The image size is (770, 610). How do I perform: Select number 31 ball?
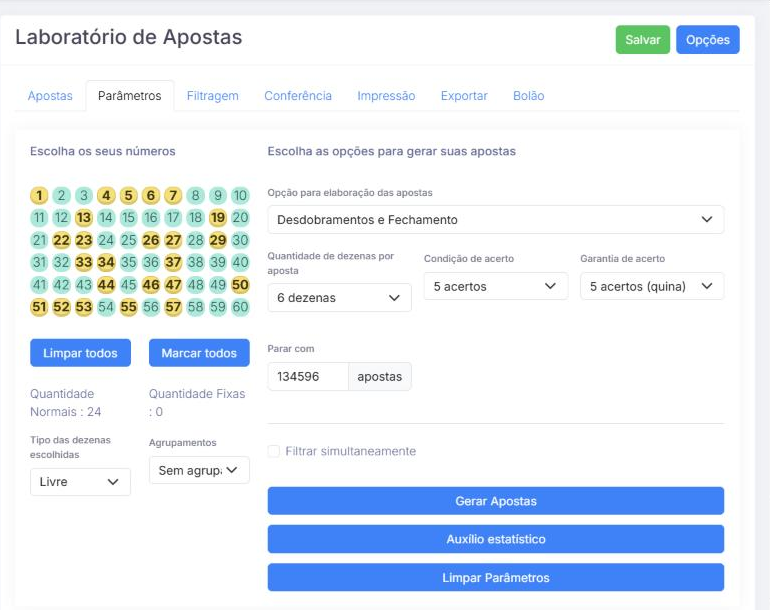coord(39,262)
